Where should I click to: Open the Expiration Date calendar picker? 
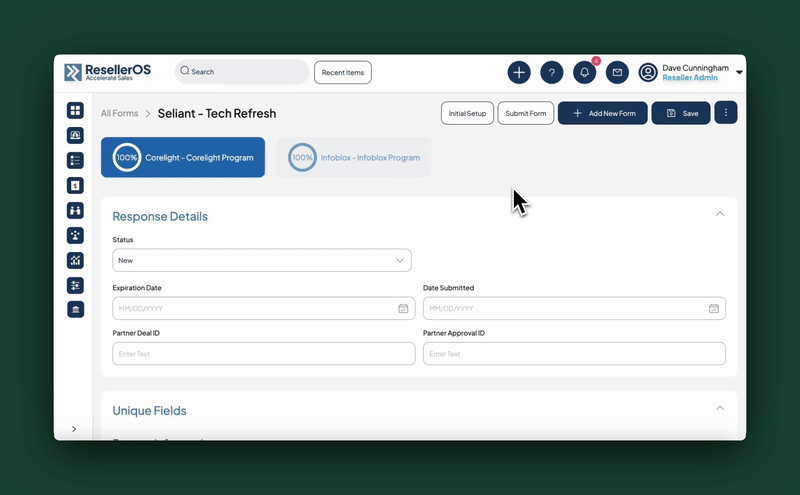[403, 309]
